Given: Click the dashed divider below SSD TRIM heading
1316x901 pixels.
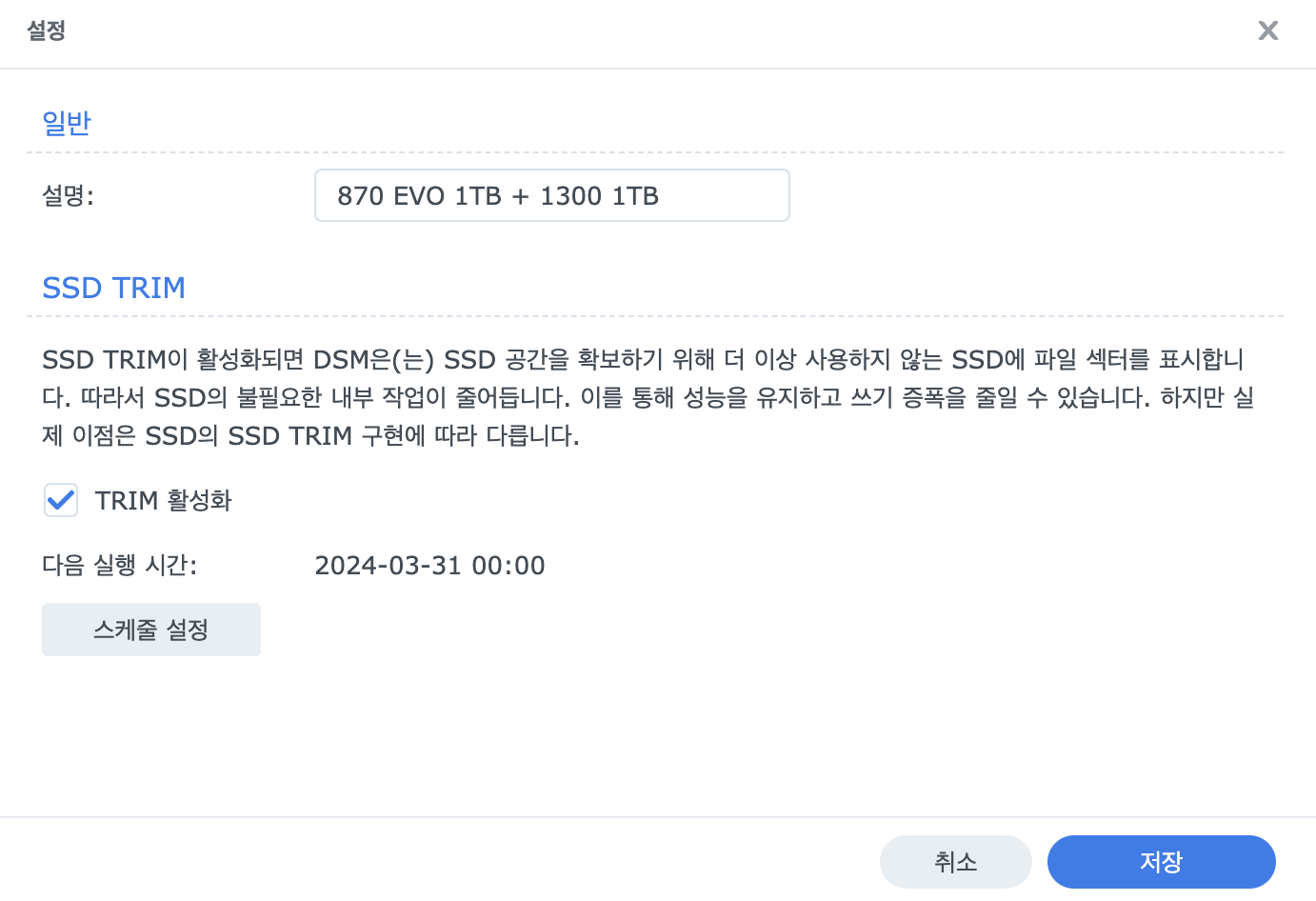Looking at the screenshot, I should click(x=655, y=315).
